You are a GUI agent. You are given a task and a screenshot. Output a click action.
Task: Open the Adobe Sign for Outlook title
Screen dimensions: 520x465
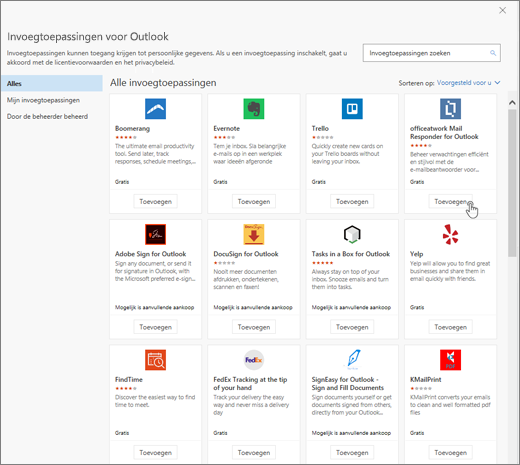(x=150, y=254)
